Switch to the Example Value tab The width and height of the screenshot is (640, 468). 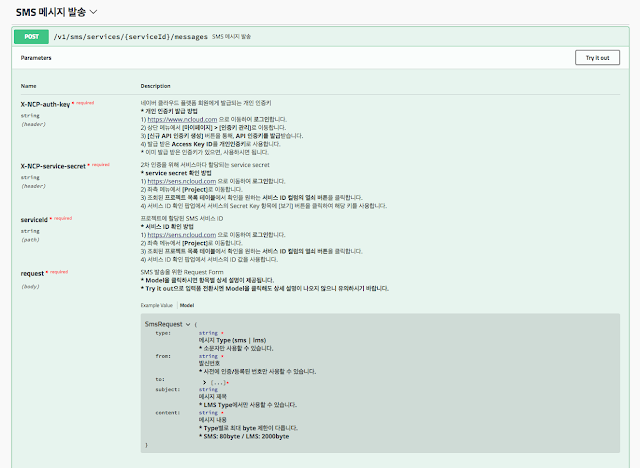[157, 305]
